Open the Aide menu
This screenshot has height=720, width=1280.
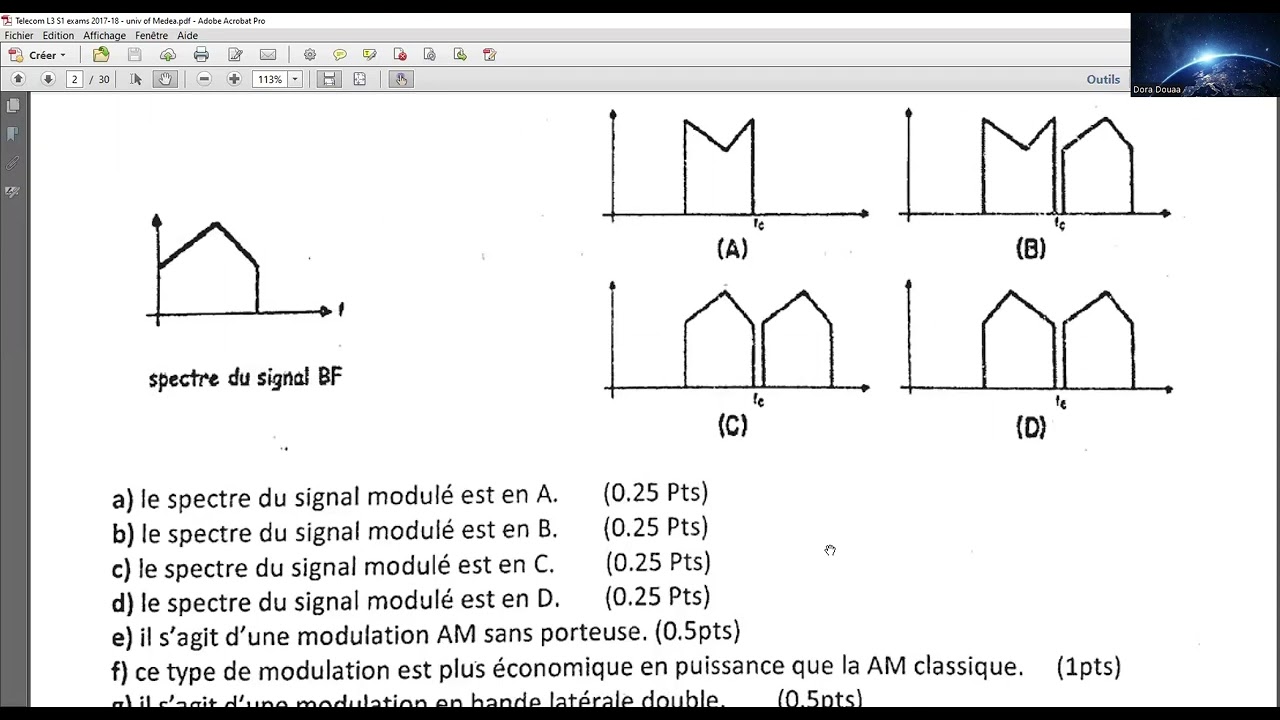(x=187, y=36)
